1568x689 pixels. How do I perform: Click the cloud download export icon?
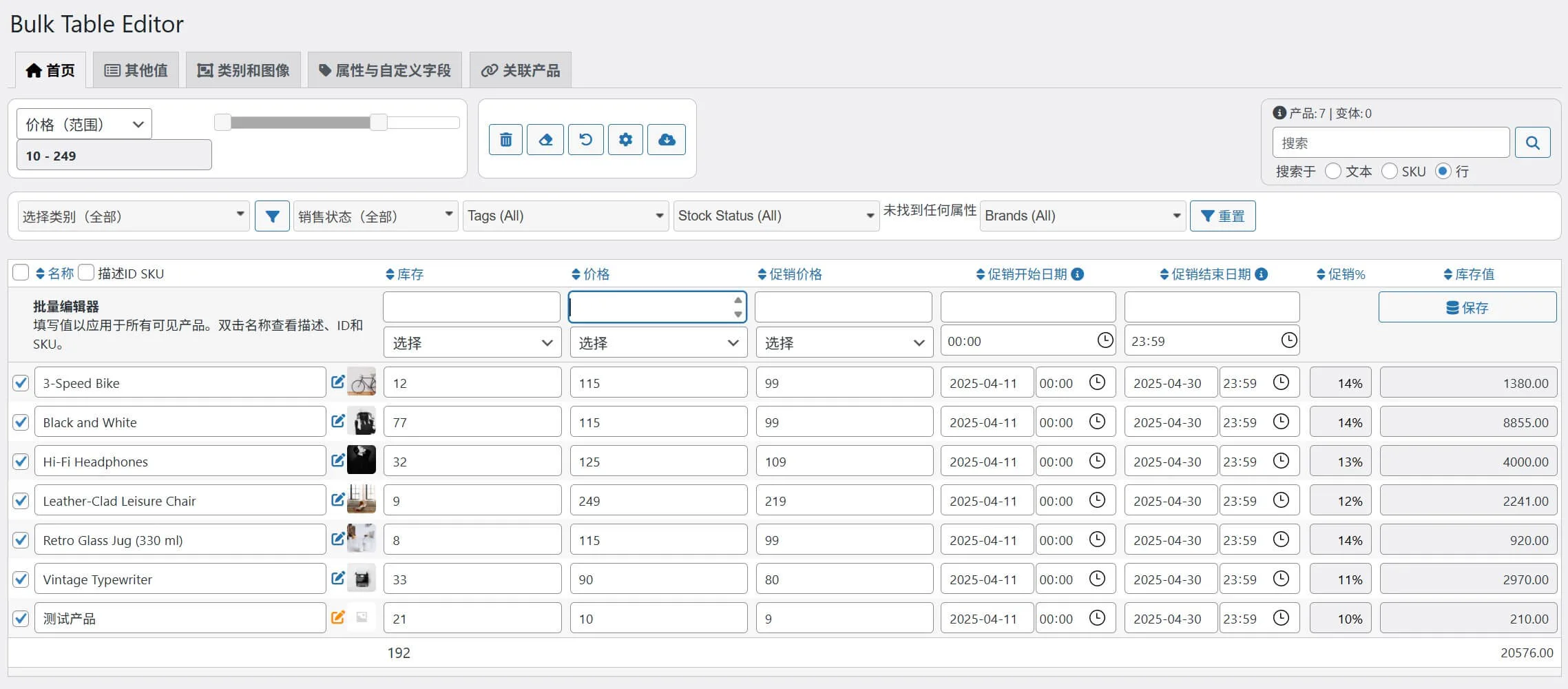coord(666,140)
